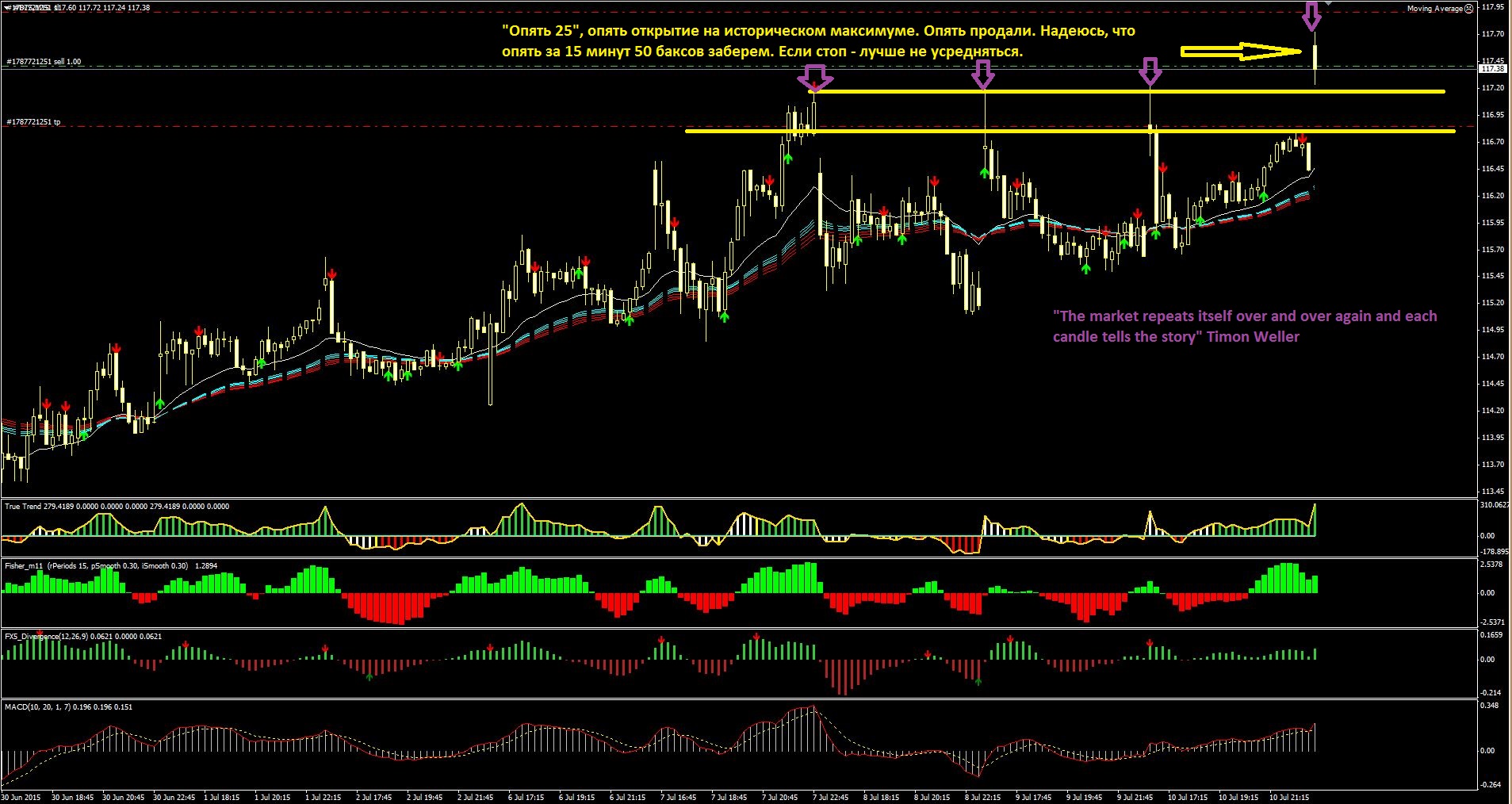The height and width of the screenshot is (804, 1512).
Task: Click the 117.70 price scale label
Action: click(1492, 34)
